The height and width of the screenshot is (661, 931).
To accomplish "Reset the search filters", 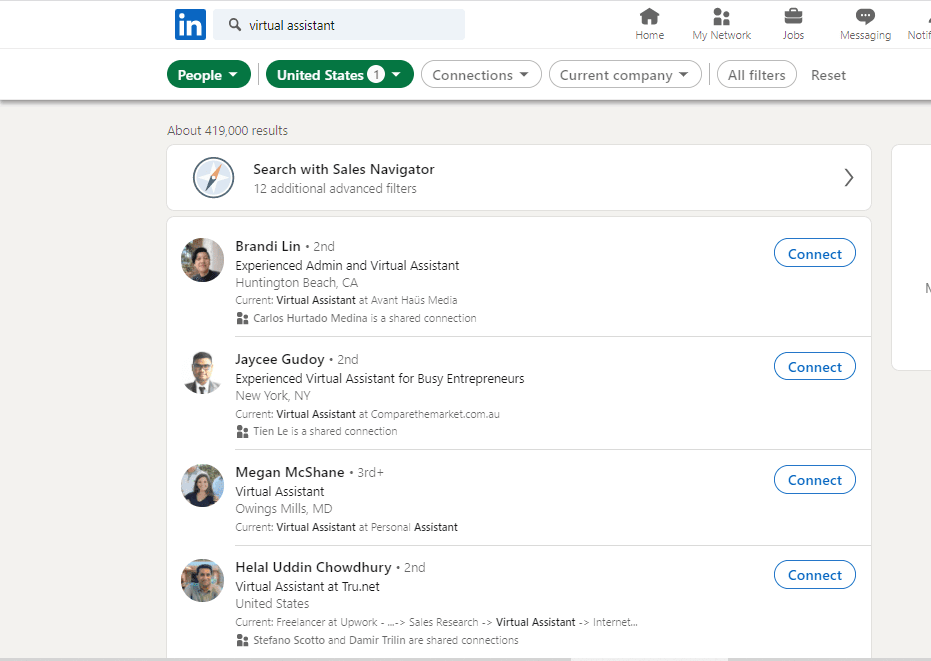I will [828, 75].
